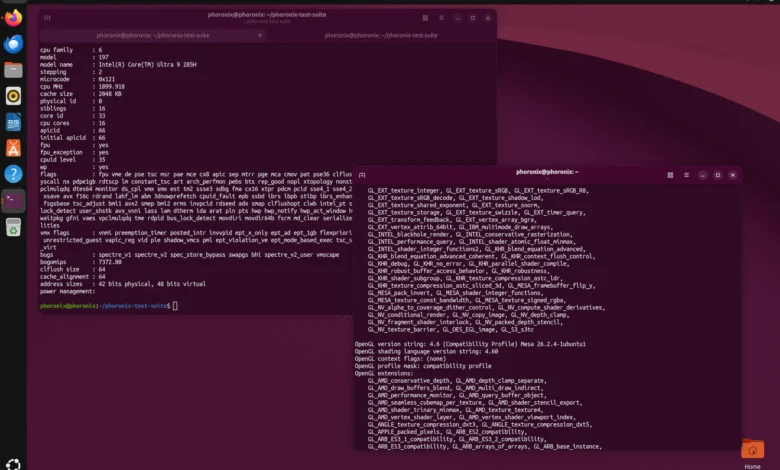This screenshot has height=470, width=780.
Task: Close the front phoronix ~ terminal
Action: 732,175
